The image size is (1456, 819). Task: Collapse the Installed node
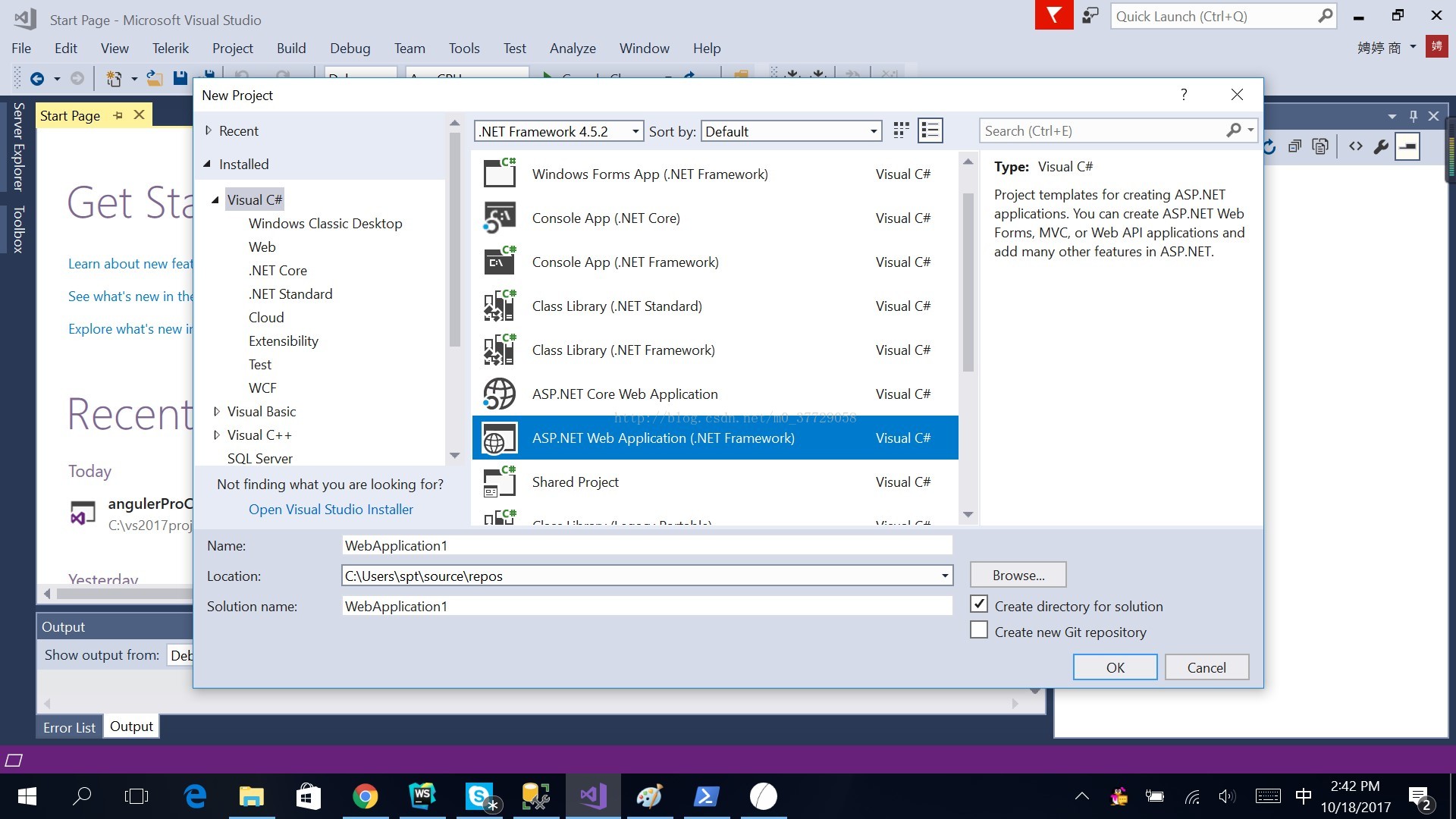coord(208,164)
